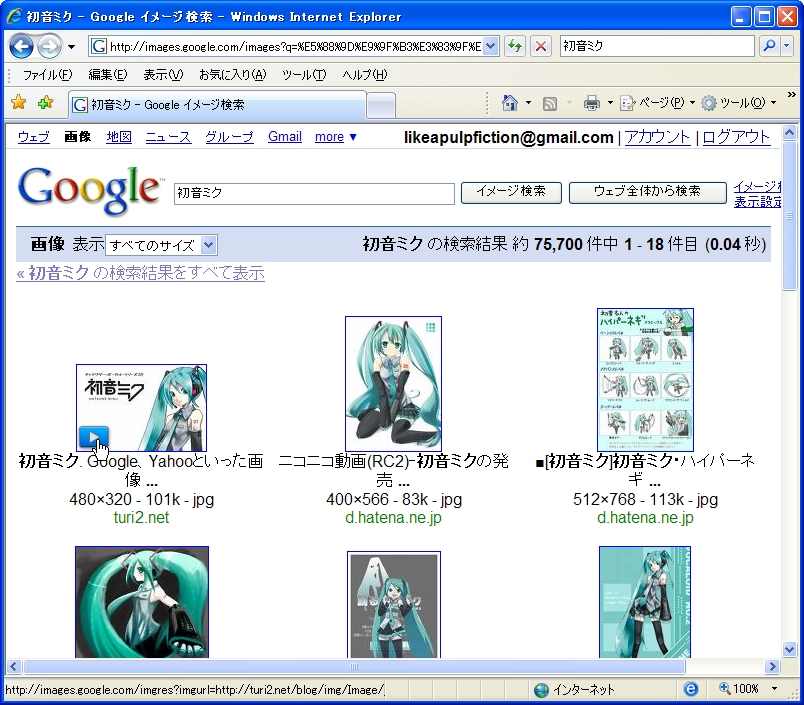
Task: Open the gray poster Miku thumbnail in second row
Action: (x=394, y=605)
